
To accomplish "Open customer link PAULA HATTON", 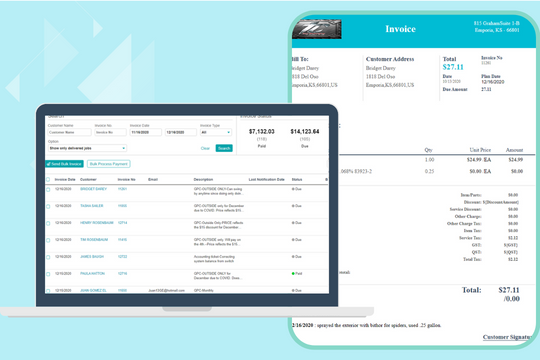I will [92, 274].
